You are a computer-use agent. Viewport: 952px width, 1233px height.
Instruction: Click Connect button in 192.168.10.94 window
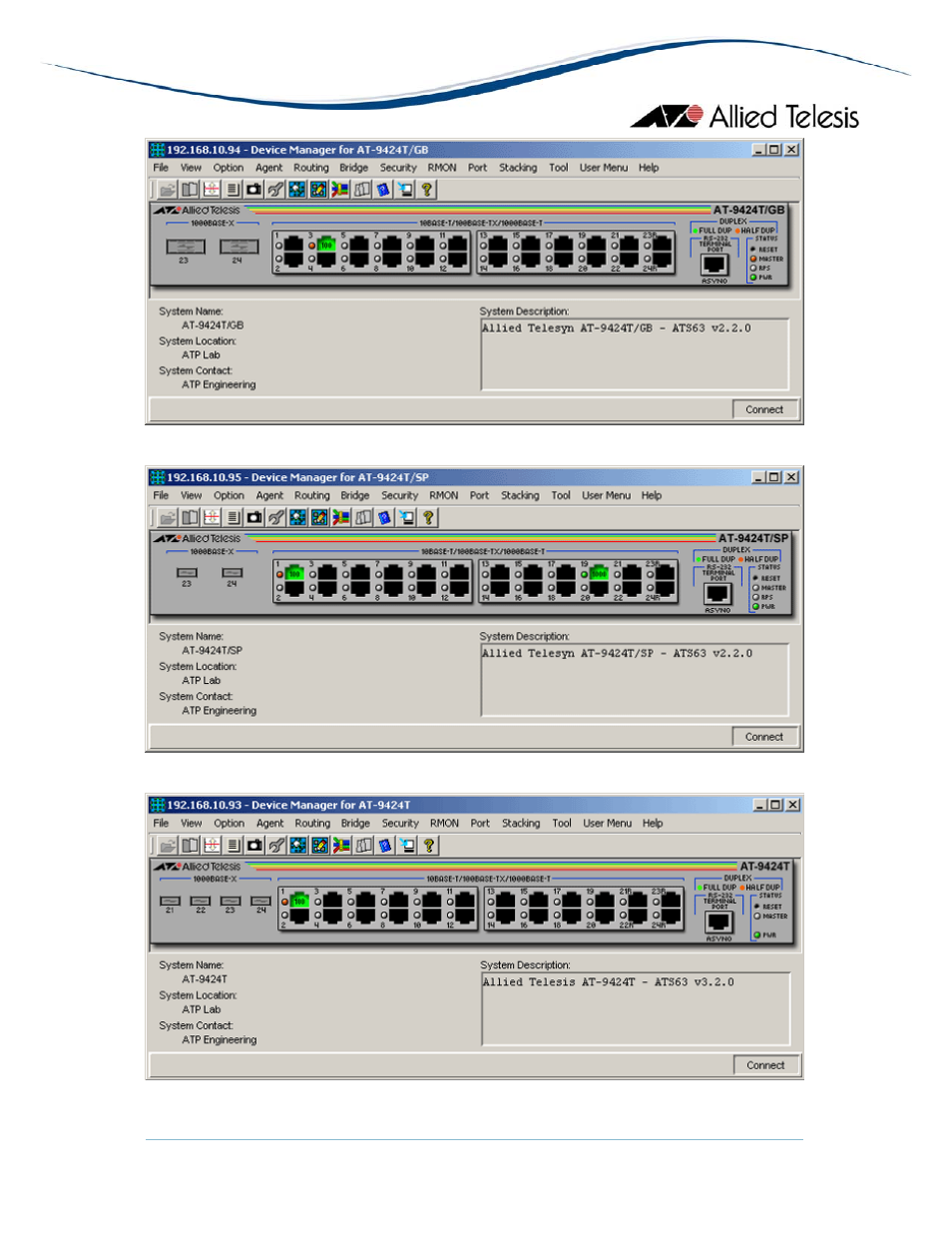pos(764,409)
